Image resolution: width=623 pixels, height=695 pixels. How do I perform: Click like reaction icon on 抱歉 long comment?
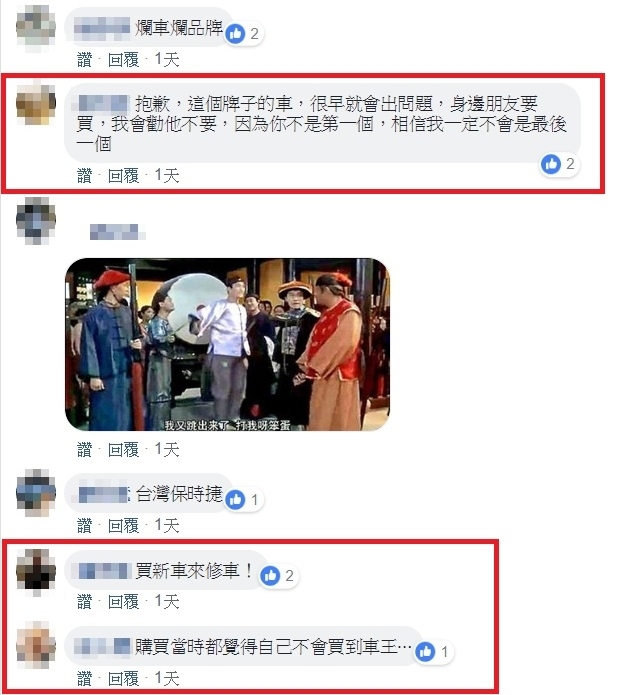click(551, 164)
